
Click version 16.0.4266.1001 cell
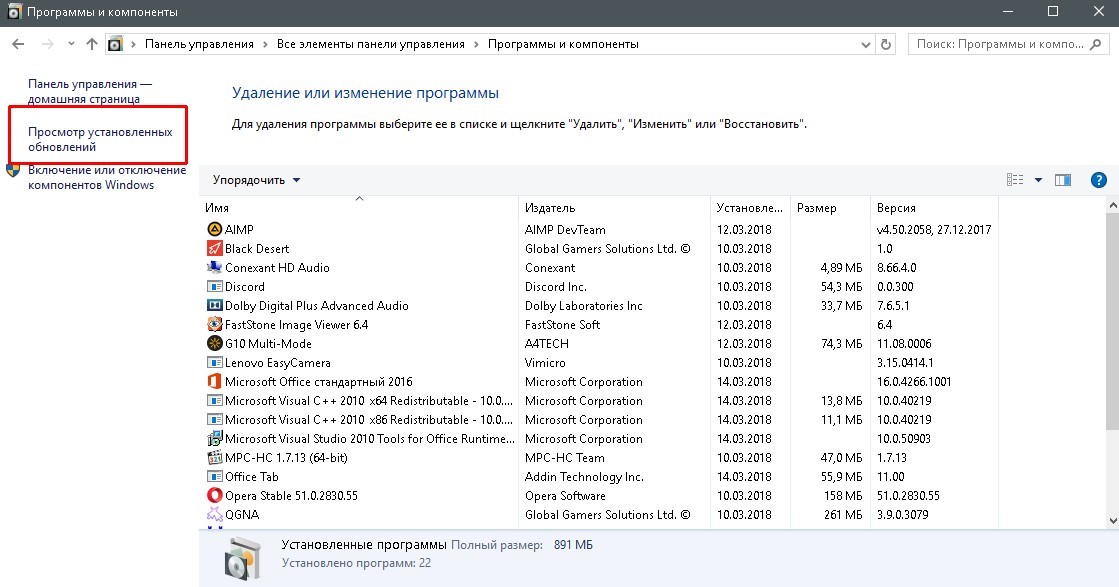(914, 382)
